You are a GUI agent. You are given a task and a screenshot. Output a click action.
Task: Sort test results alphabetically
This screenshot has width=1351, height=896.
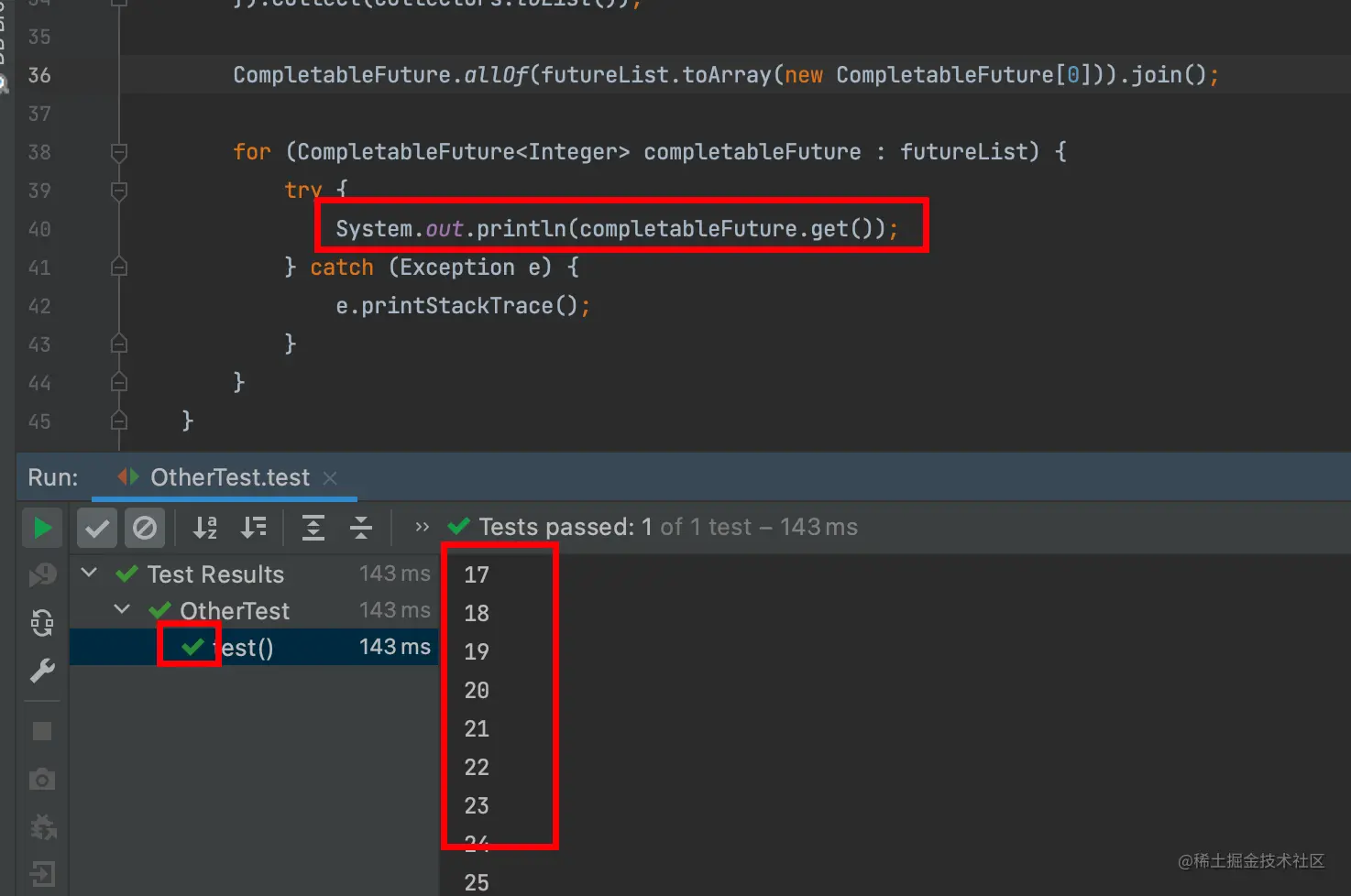(205, 528)
